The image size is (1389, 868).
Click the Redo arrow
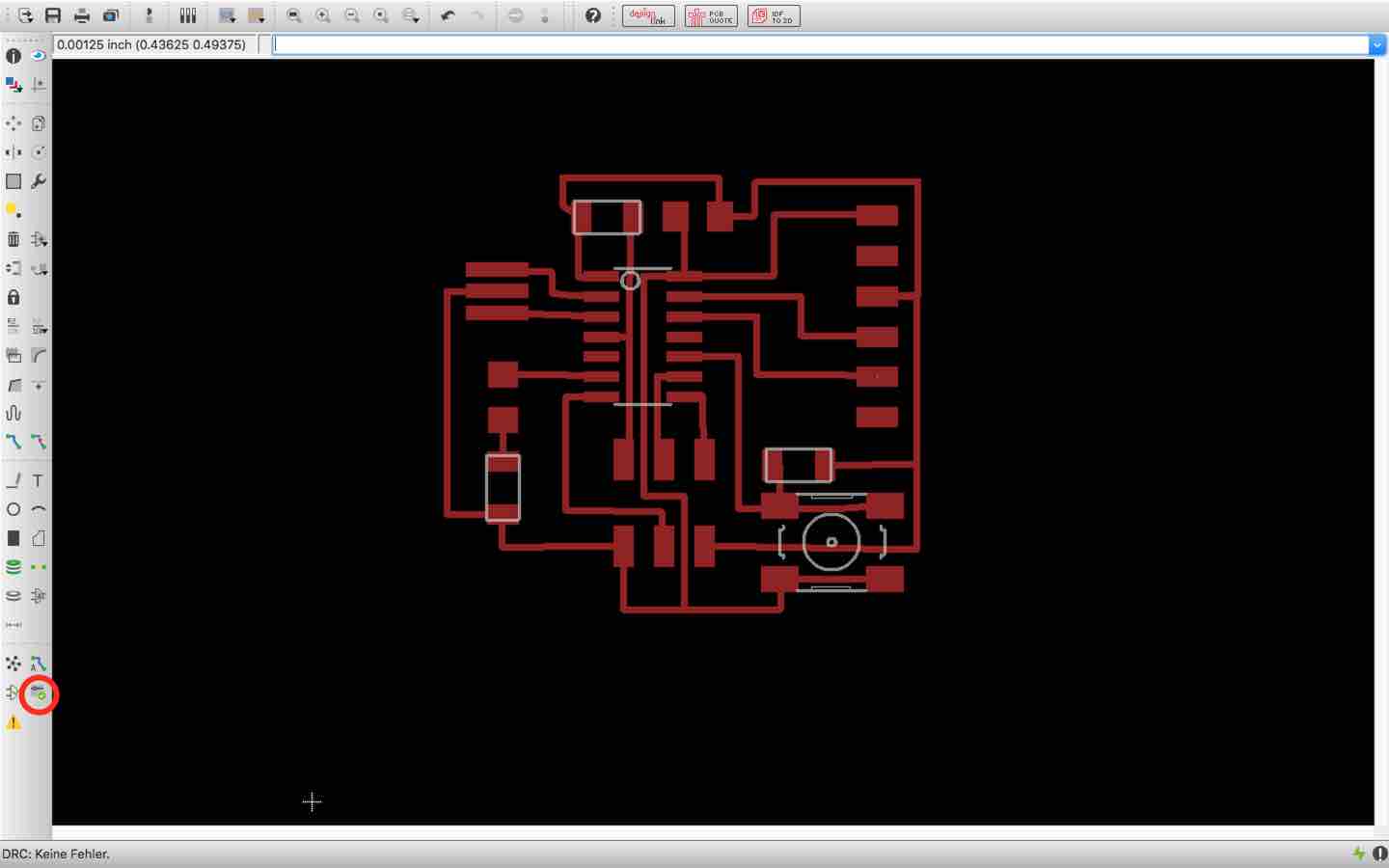point(477,15)
